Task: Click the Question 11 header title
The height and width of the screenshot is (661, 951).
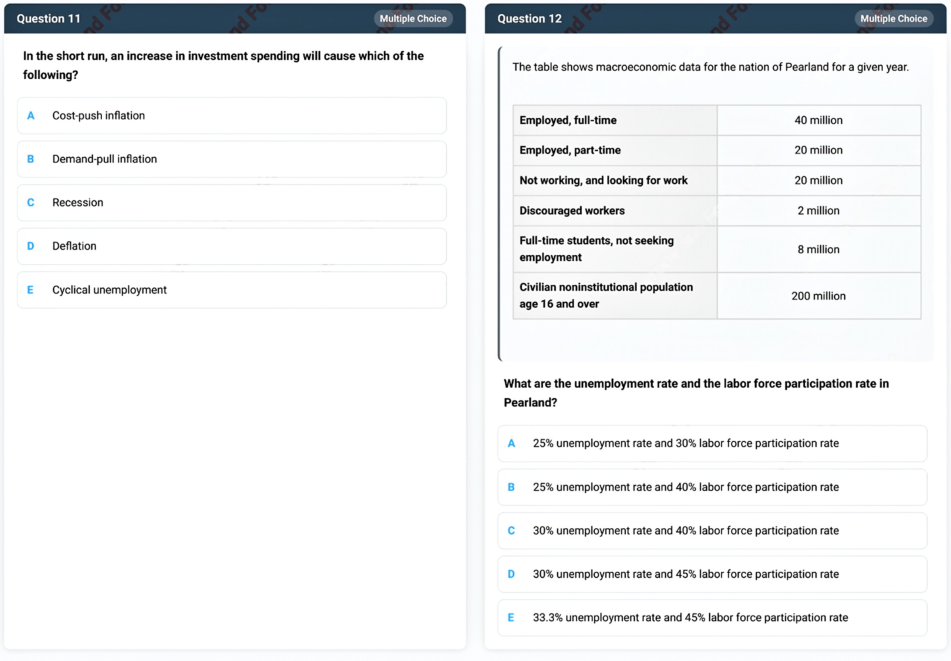Action: (49, 19)
